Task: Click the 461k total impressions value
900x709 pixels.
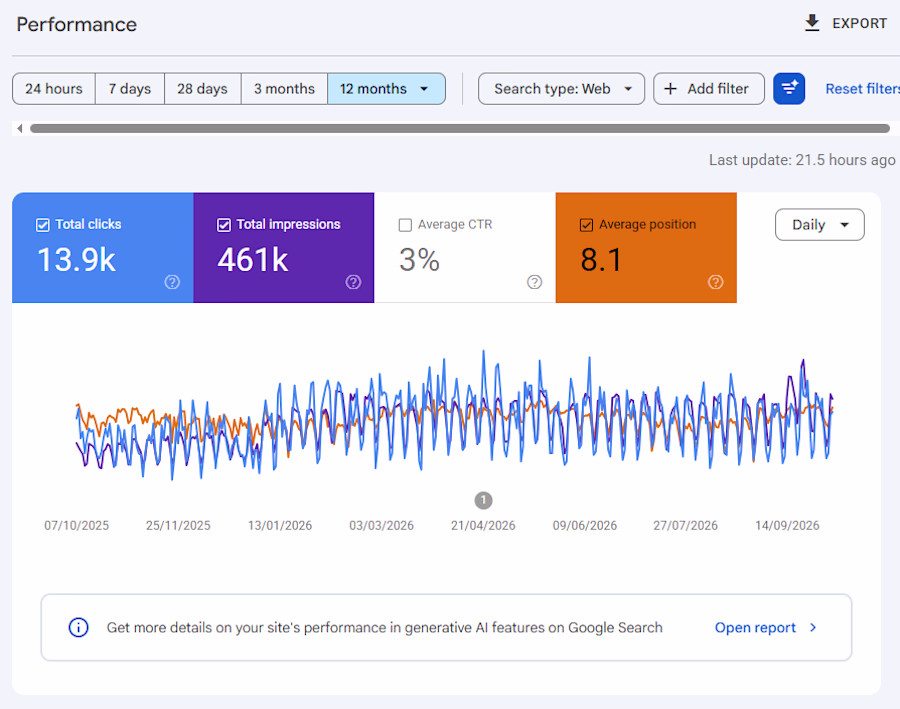Action: point(253,259)
